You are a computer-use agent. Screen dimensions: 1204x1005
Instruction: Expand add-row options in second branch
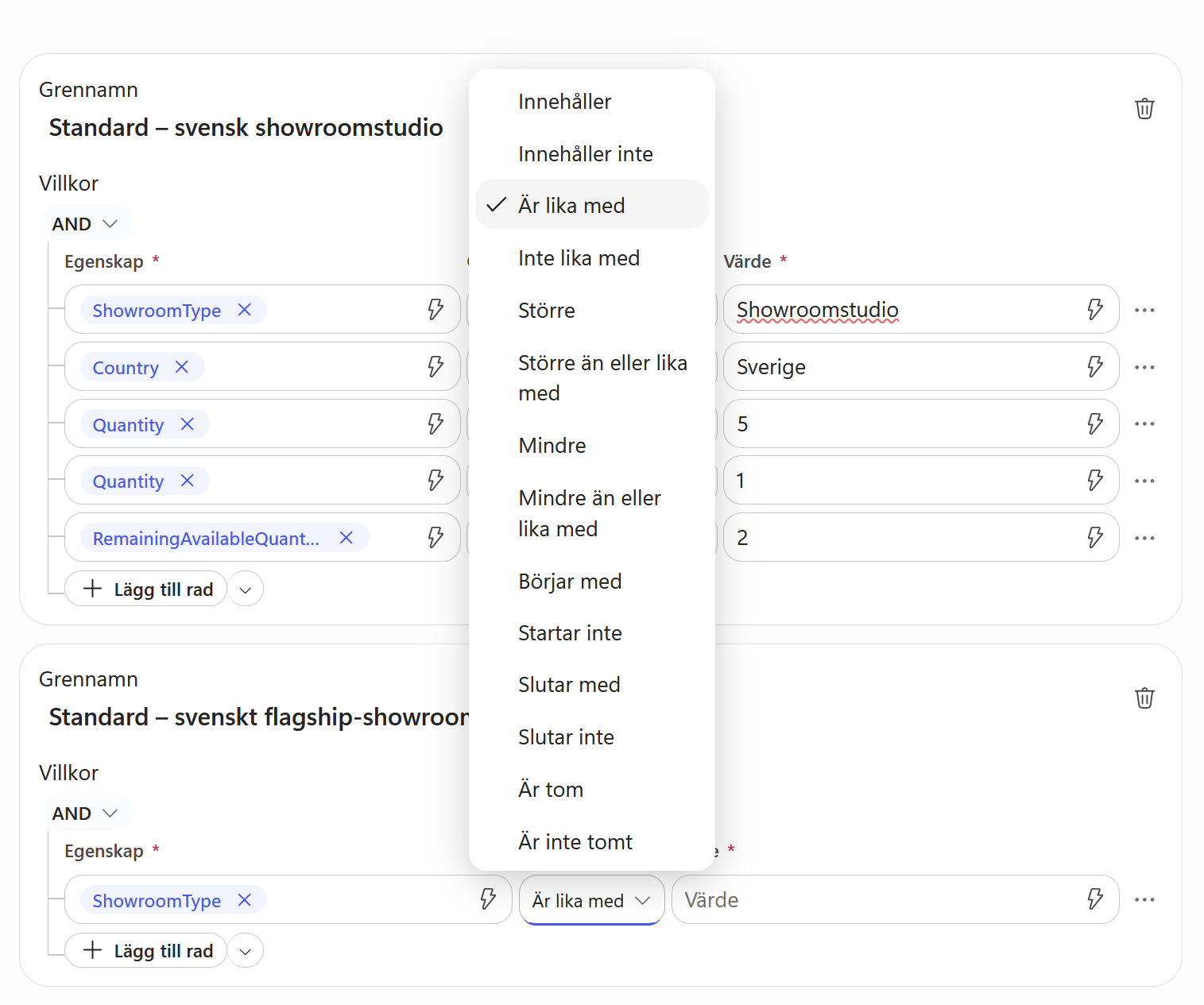(246, 951)
